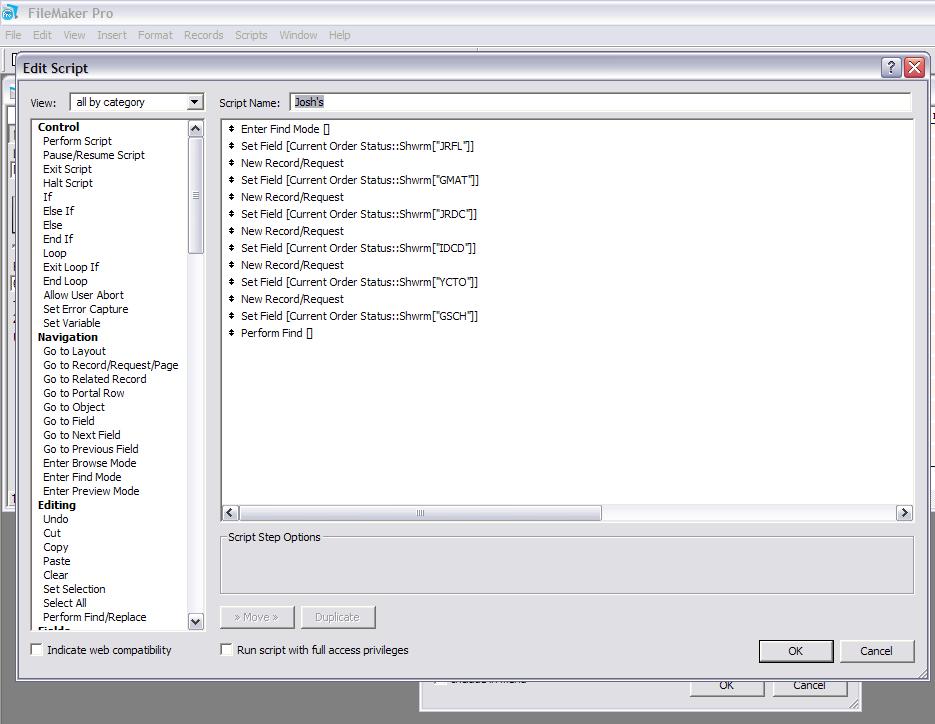Viewport: 935px width, 724px height.
Task: Click handle icon beside Set Field "IDCD" step
Action: coord(231,248)
